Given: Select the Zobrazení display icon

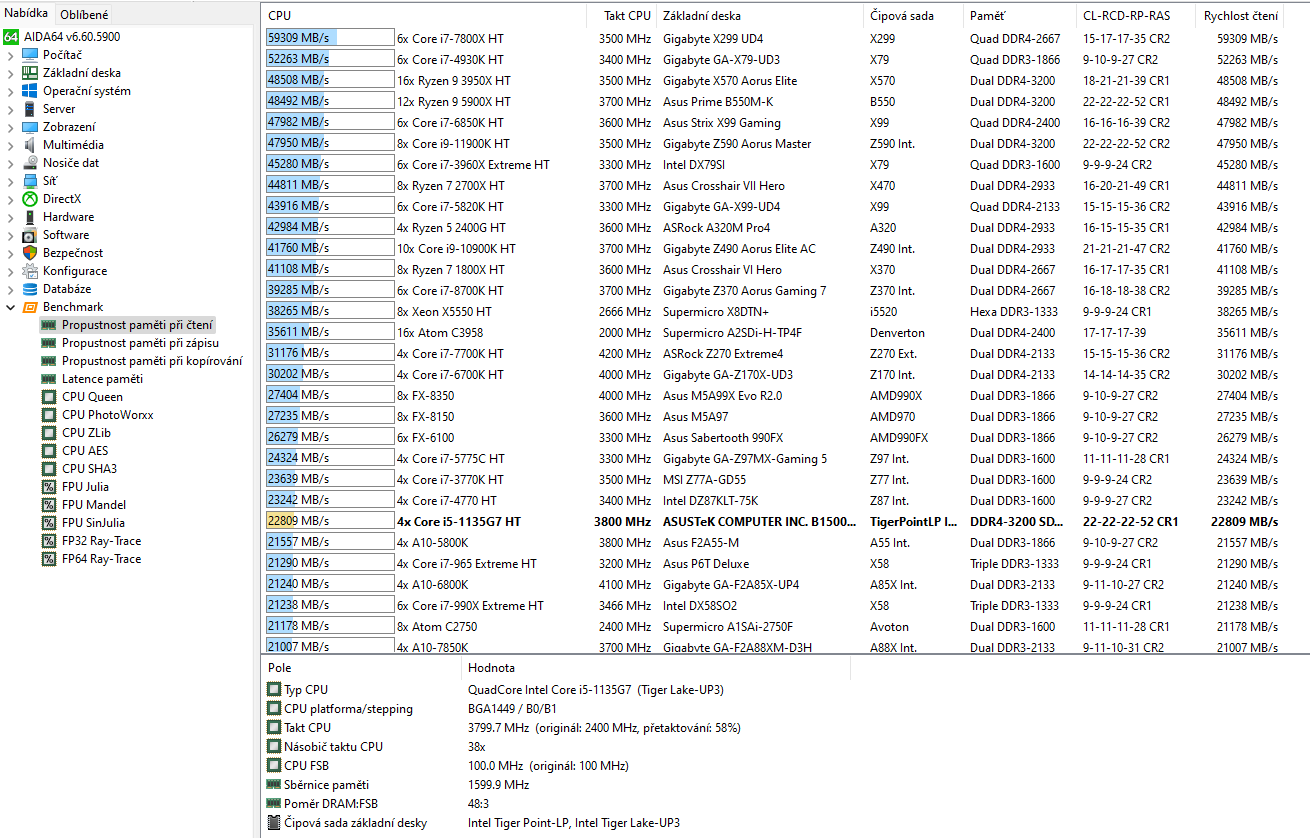Looking at the screenshot, I should point(30,126).
